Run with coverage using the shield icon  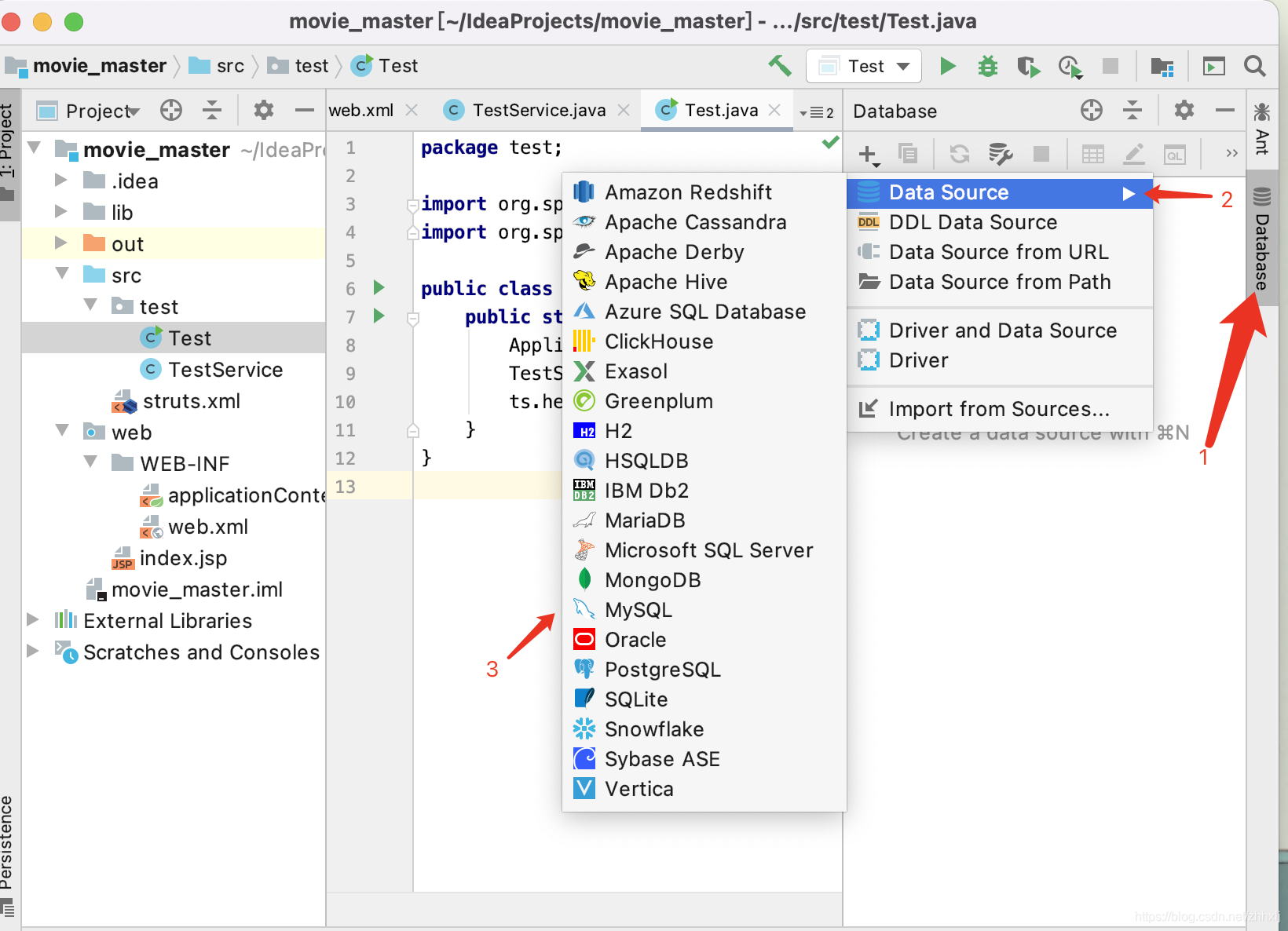pyautogui.click(x=1028, y=67)
